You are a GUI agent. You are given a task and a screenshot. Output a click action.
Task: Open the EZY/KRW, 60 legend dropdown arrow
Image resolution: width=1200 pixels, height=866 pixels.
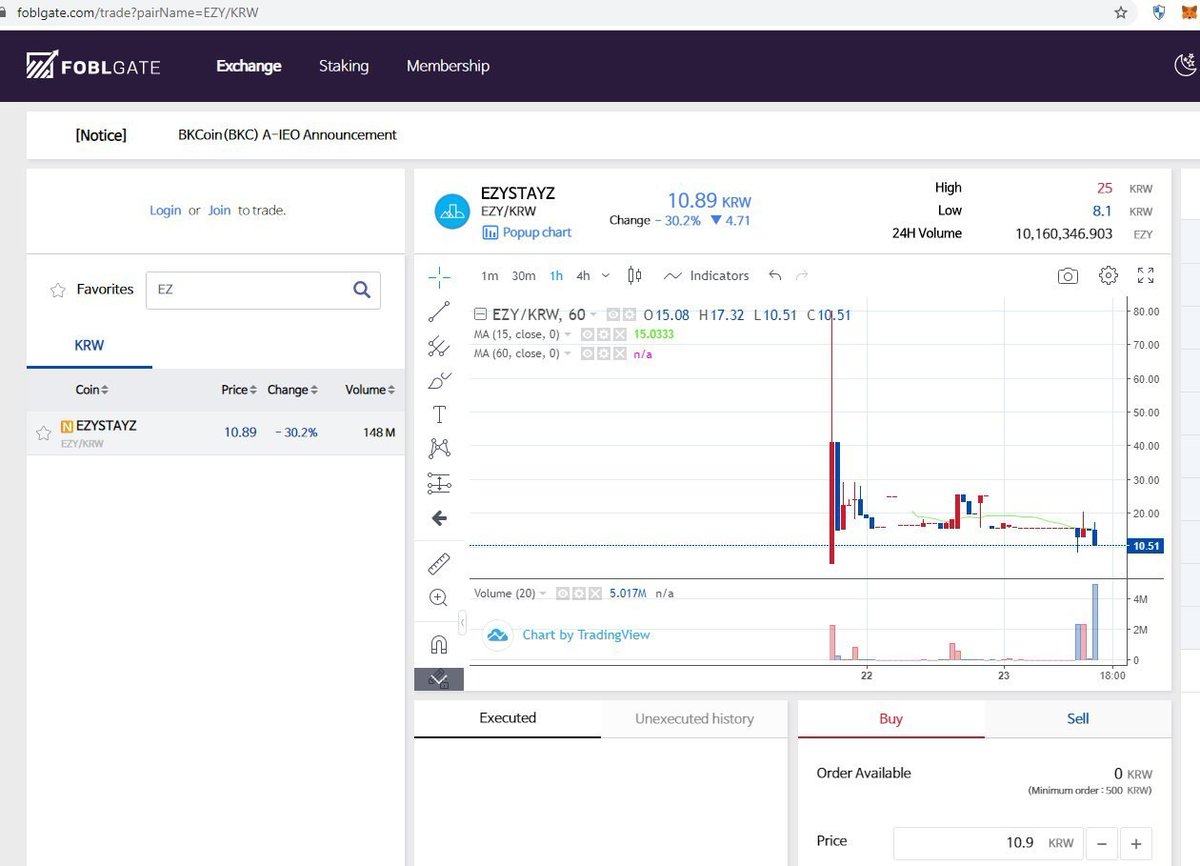594,315
